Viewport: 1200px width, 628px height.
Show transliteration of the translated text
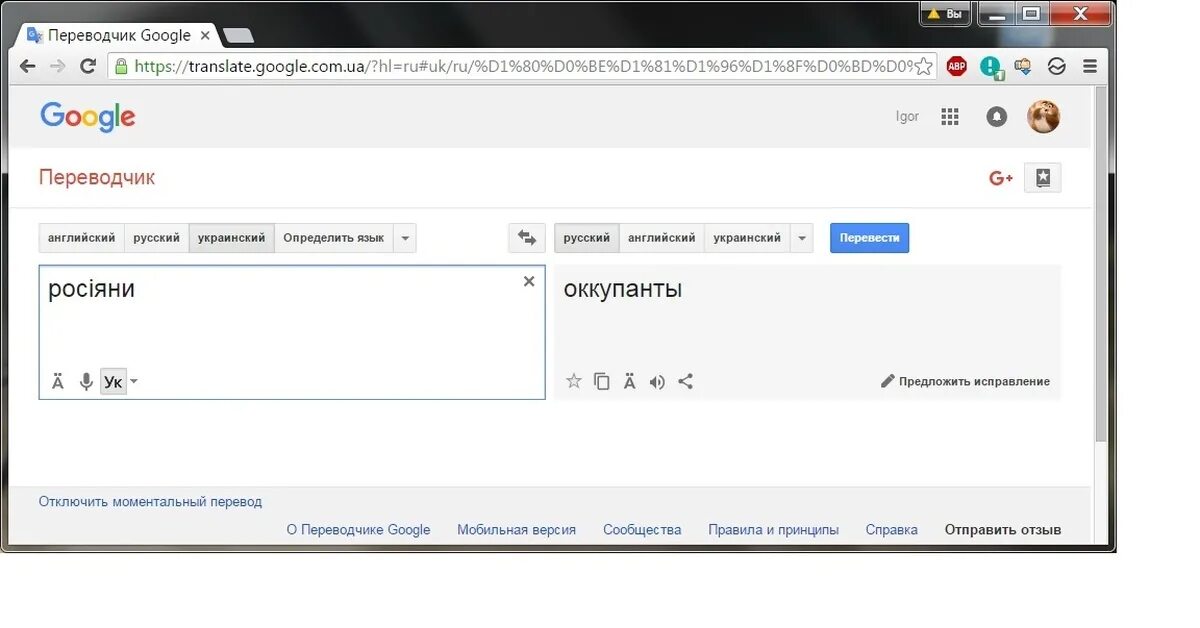(629, 381)
